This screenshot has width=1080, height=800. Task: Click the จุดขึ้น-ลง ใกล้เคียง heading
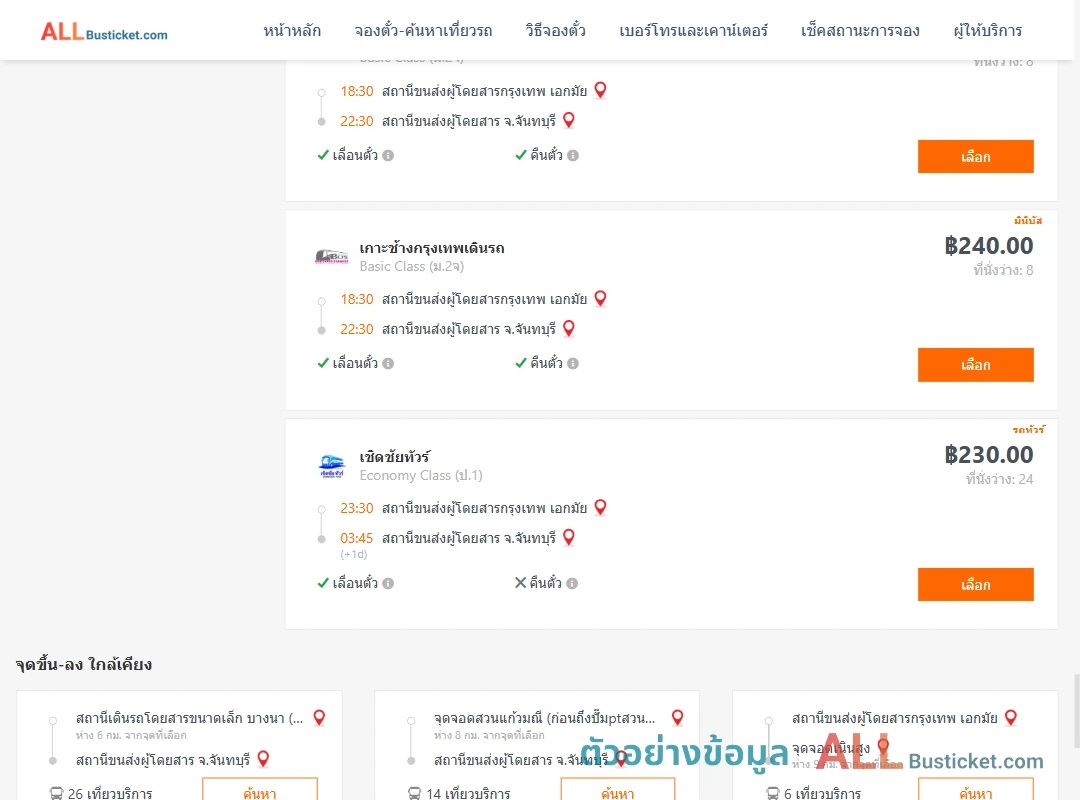coord(83,664)
